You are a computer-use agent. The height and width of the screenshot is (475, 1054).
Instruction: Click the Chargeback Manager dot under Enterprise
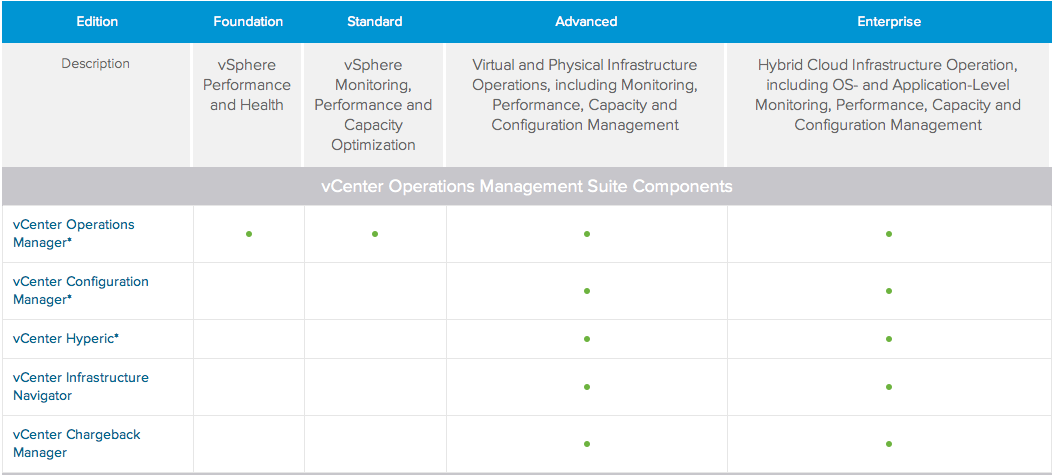coord(888,444)
